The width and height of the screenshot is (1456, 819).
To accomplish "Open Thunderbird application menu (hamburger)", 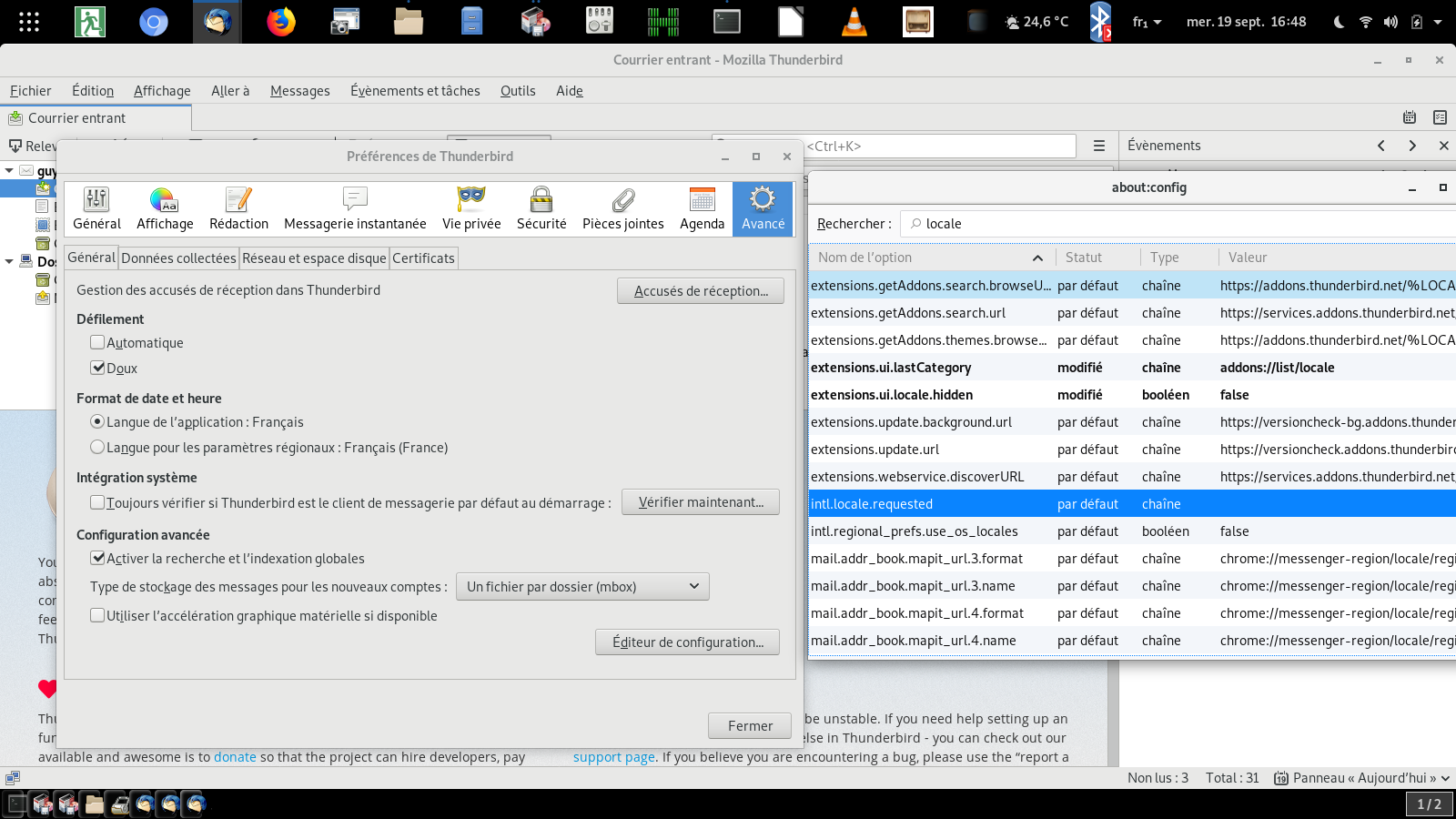I will pos(1099,146).
